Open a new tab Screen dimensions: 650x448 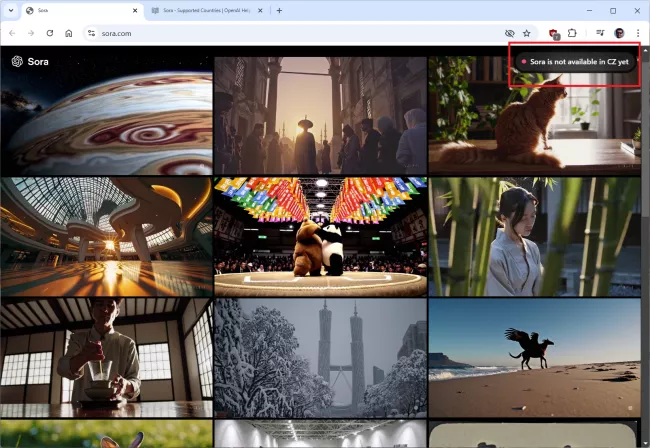pos(279,10)
